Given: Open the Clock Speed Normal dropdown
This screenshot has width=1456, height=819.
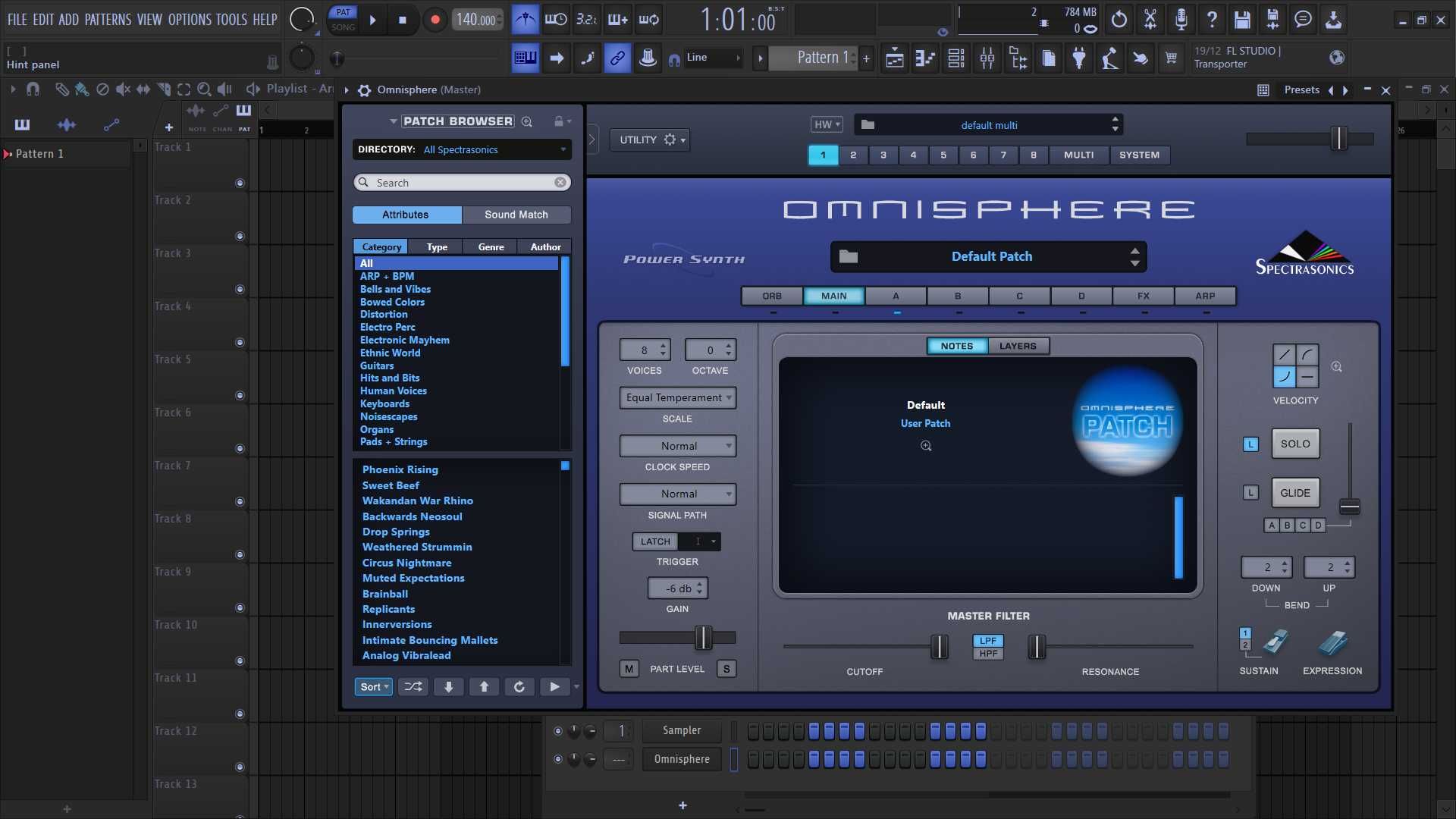Looking at the screenshot, I should tap(678, 446).
